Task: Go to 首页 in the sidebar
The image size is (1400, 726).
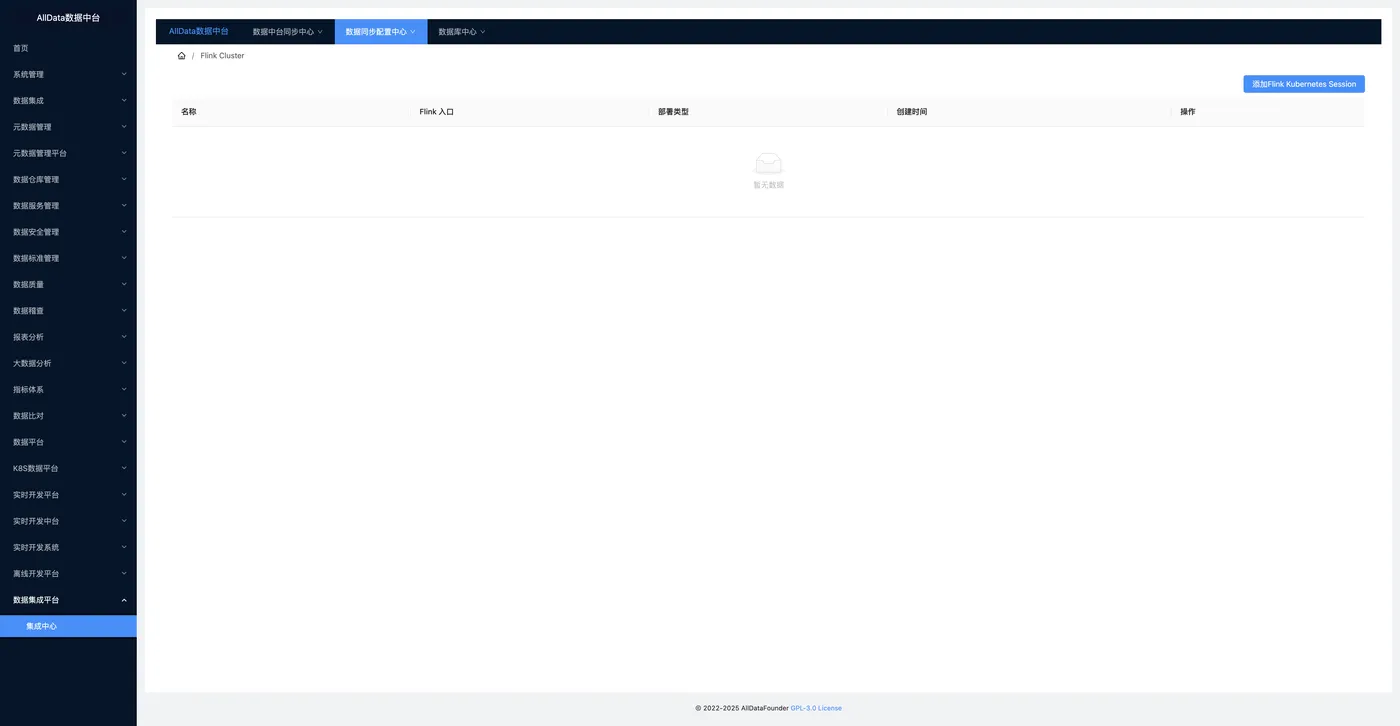Action: (x=68, y=48)
